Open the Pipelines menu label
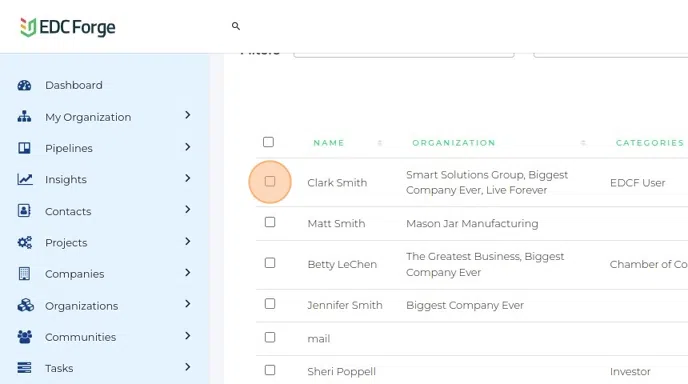Image resolution: width=688 pixels, height=384 pixels. (x=69, y=148)
